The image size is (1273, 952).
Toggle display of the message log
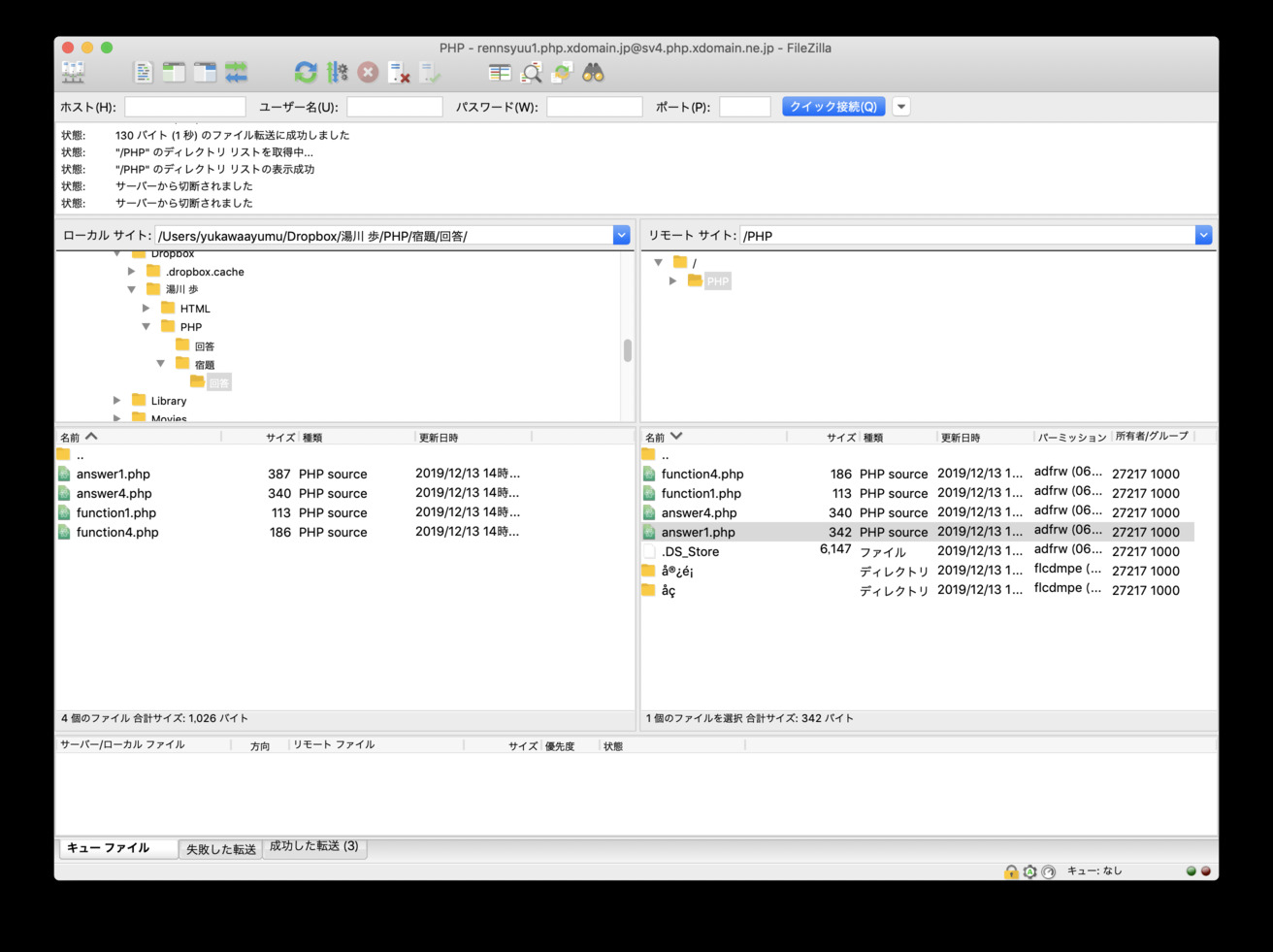coord(144,71)
